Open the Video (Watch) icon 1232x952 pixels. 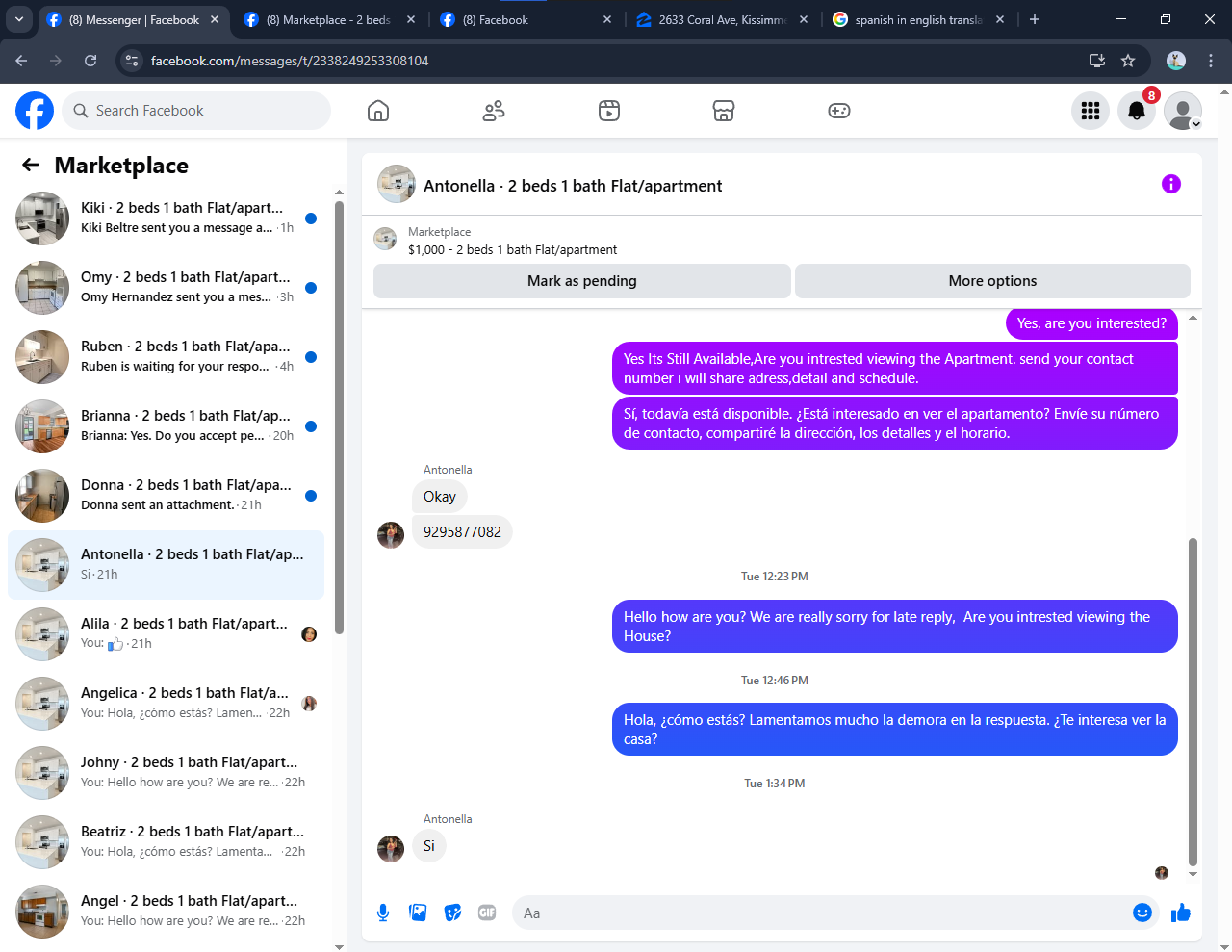pyautogui.click(x=609, y=111)
